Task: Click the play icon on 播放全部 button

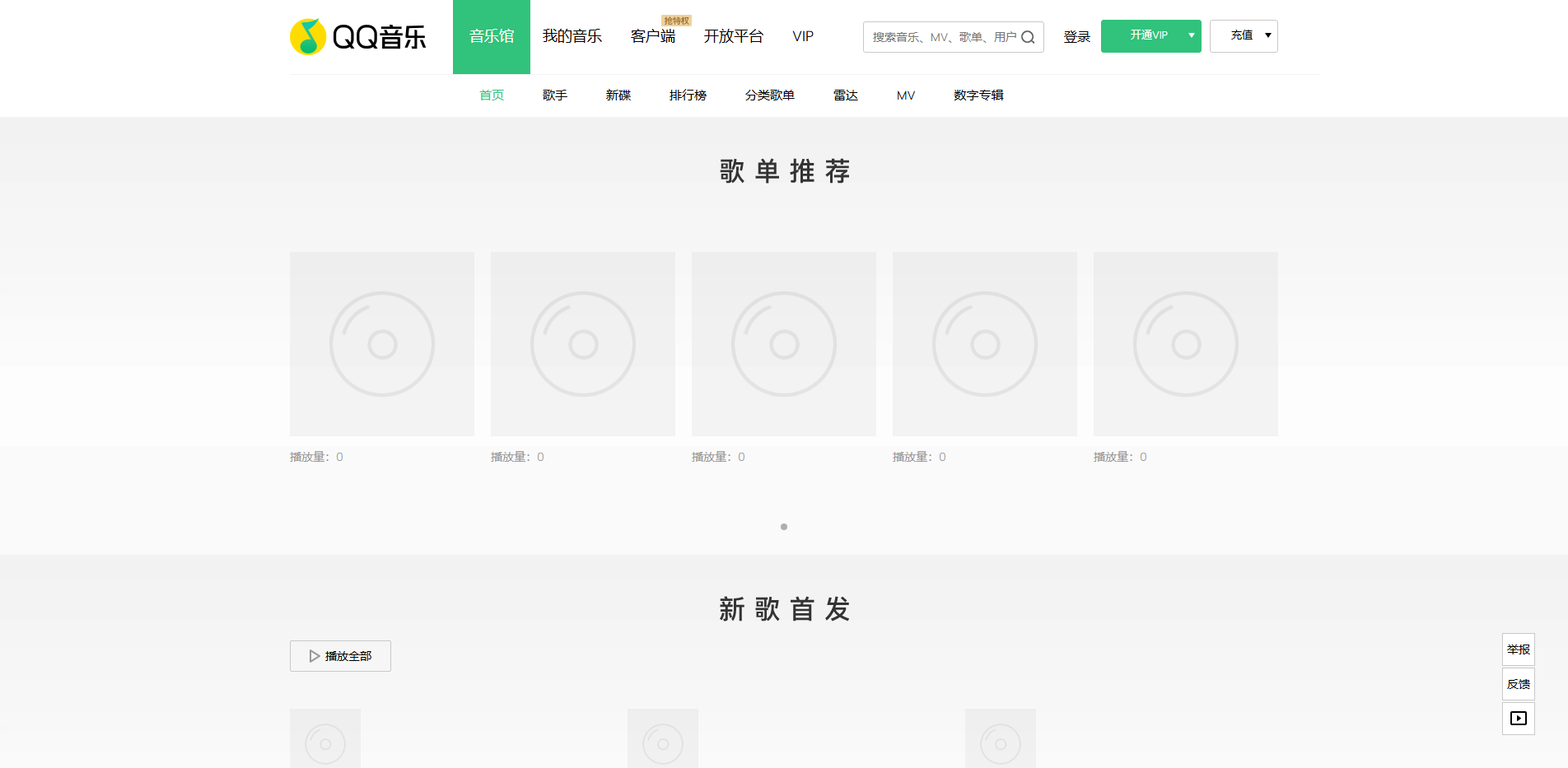Action: click(x=313, y=655)
